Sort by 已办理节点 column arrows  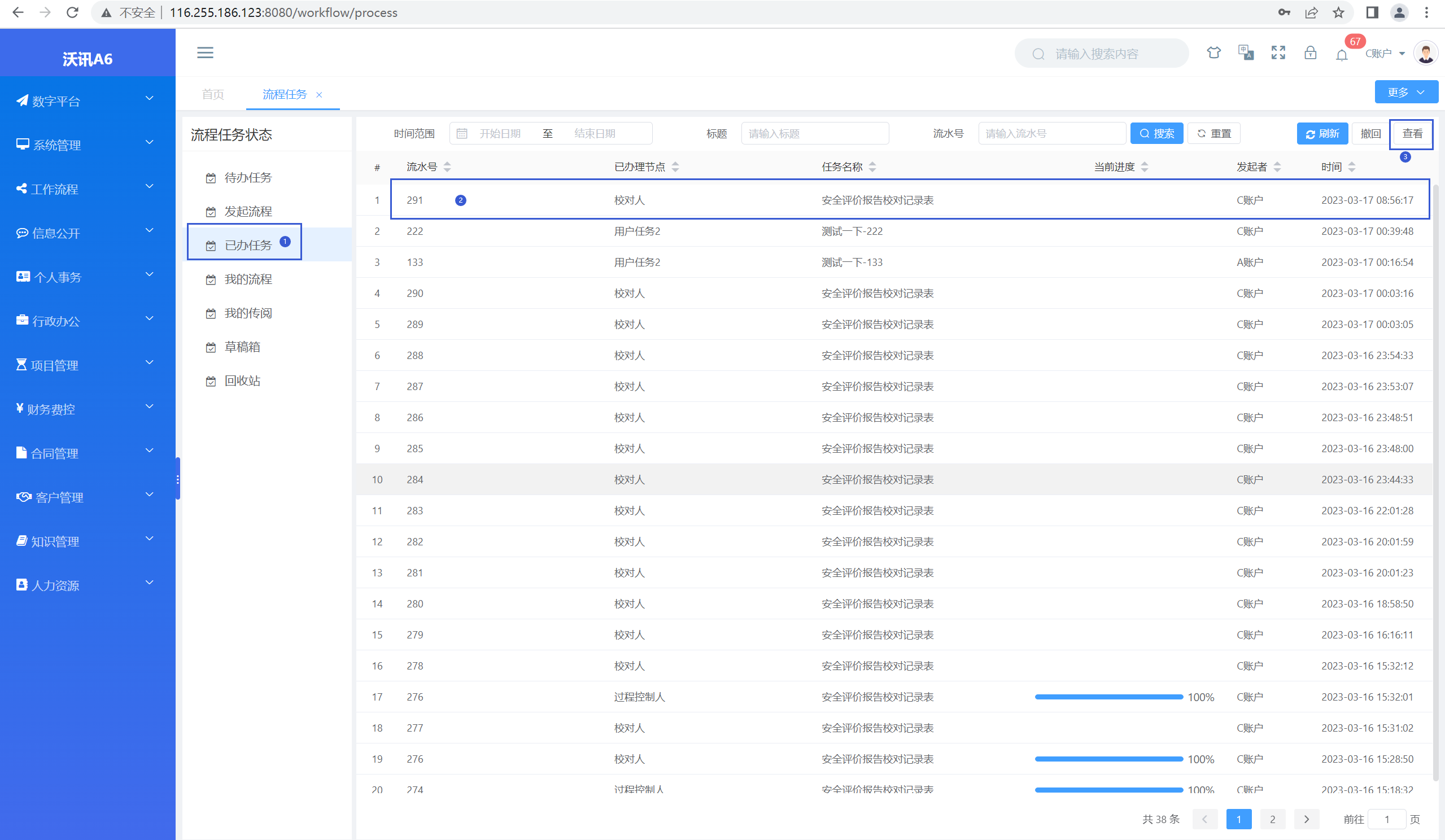[x=675, y=167]
